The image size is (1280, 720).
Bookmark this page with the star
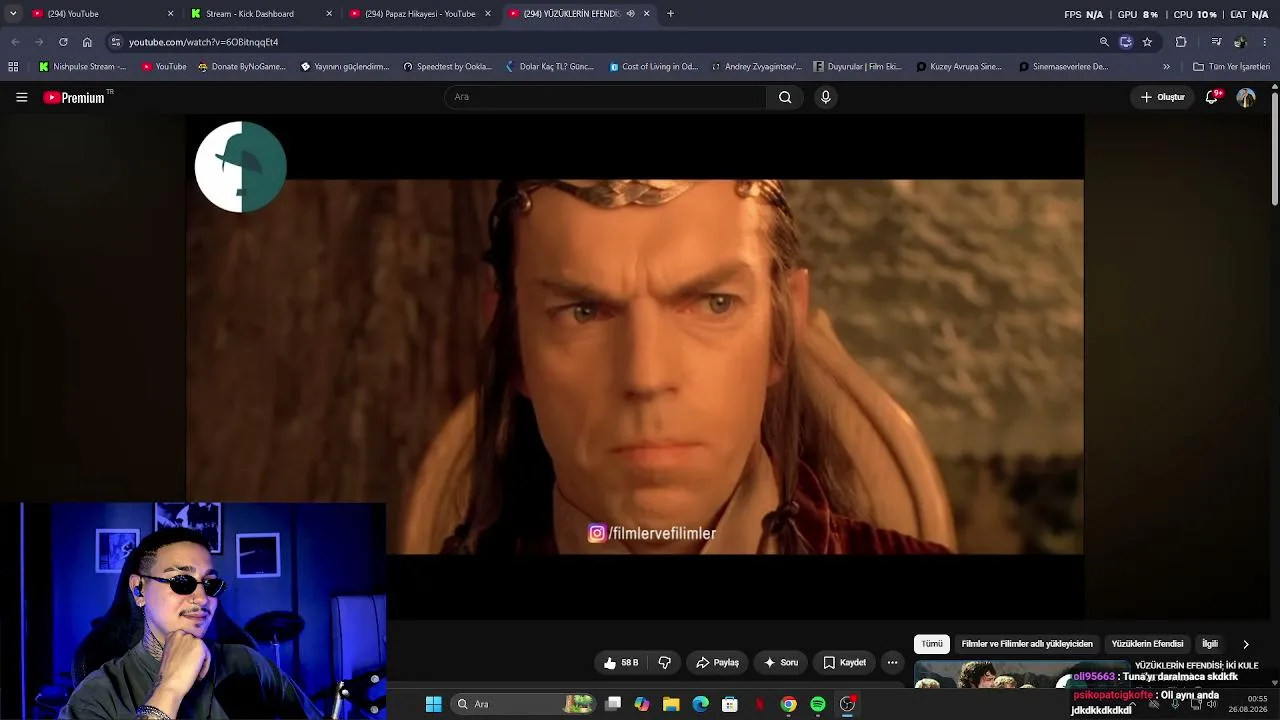pyautogui.click(x=1147, y=42)
